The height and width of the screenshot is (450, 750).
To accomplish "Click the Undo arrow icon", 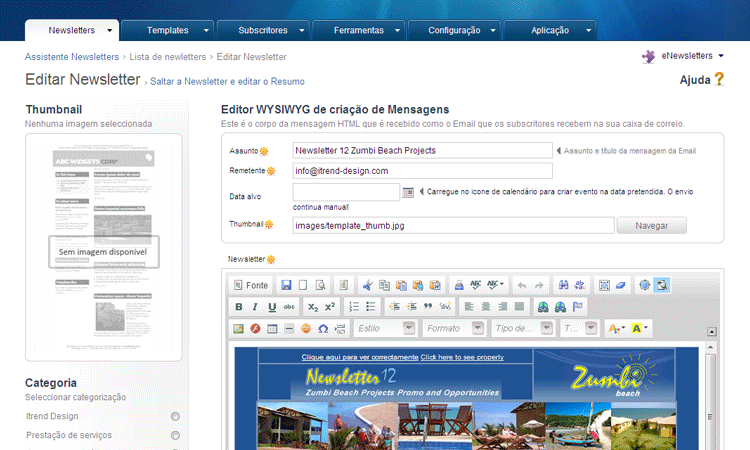I will [522, 285].
